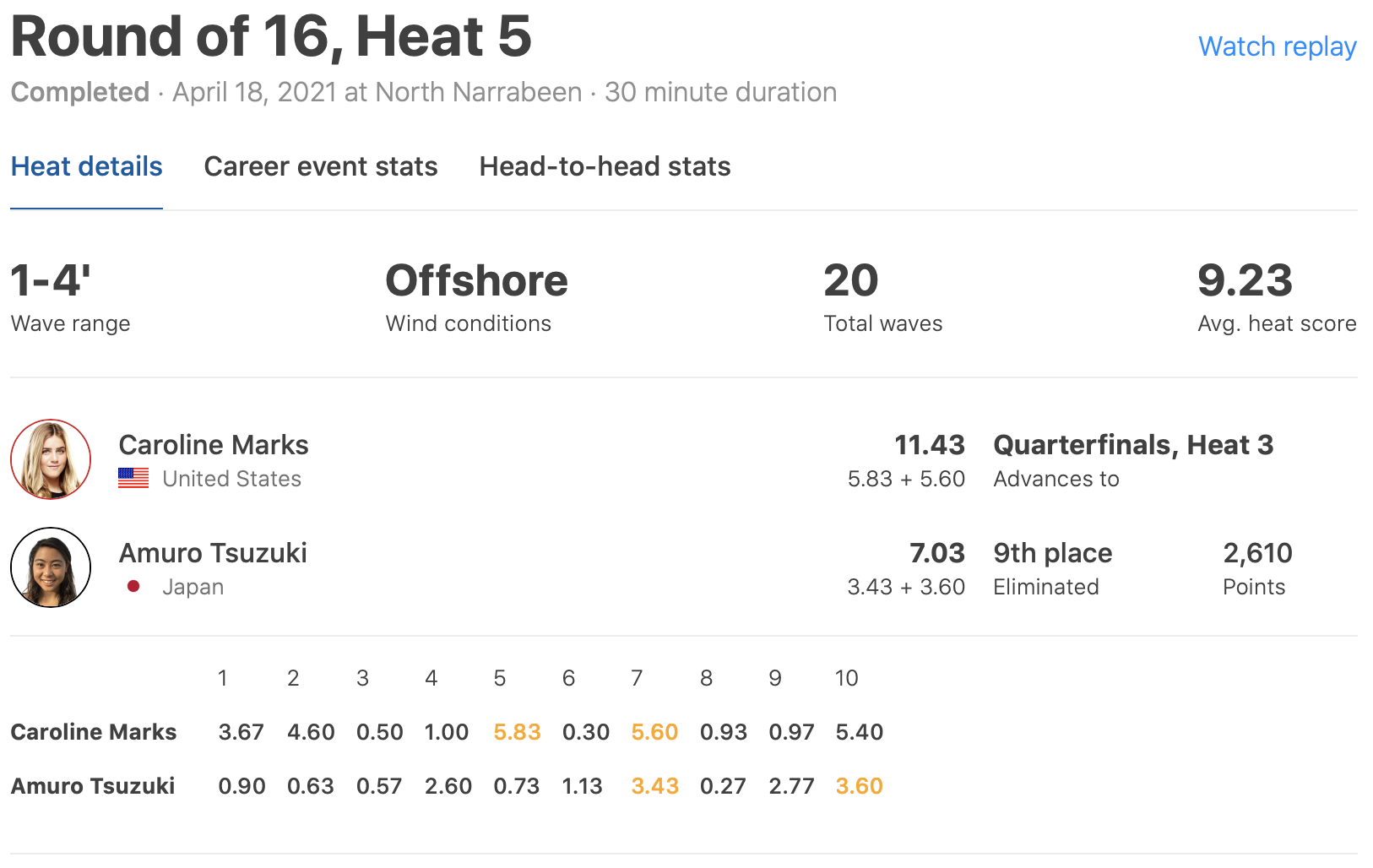The image size is (1373, 868).
Task: Click the United States flag icon
Action: pos(133,479)
